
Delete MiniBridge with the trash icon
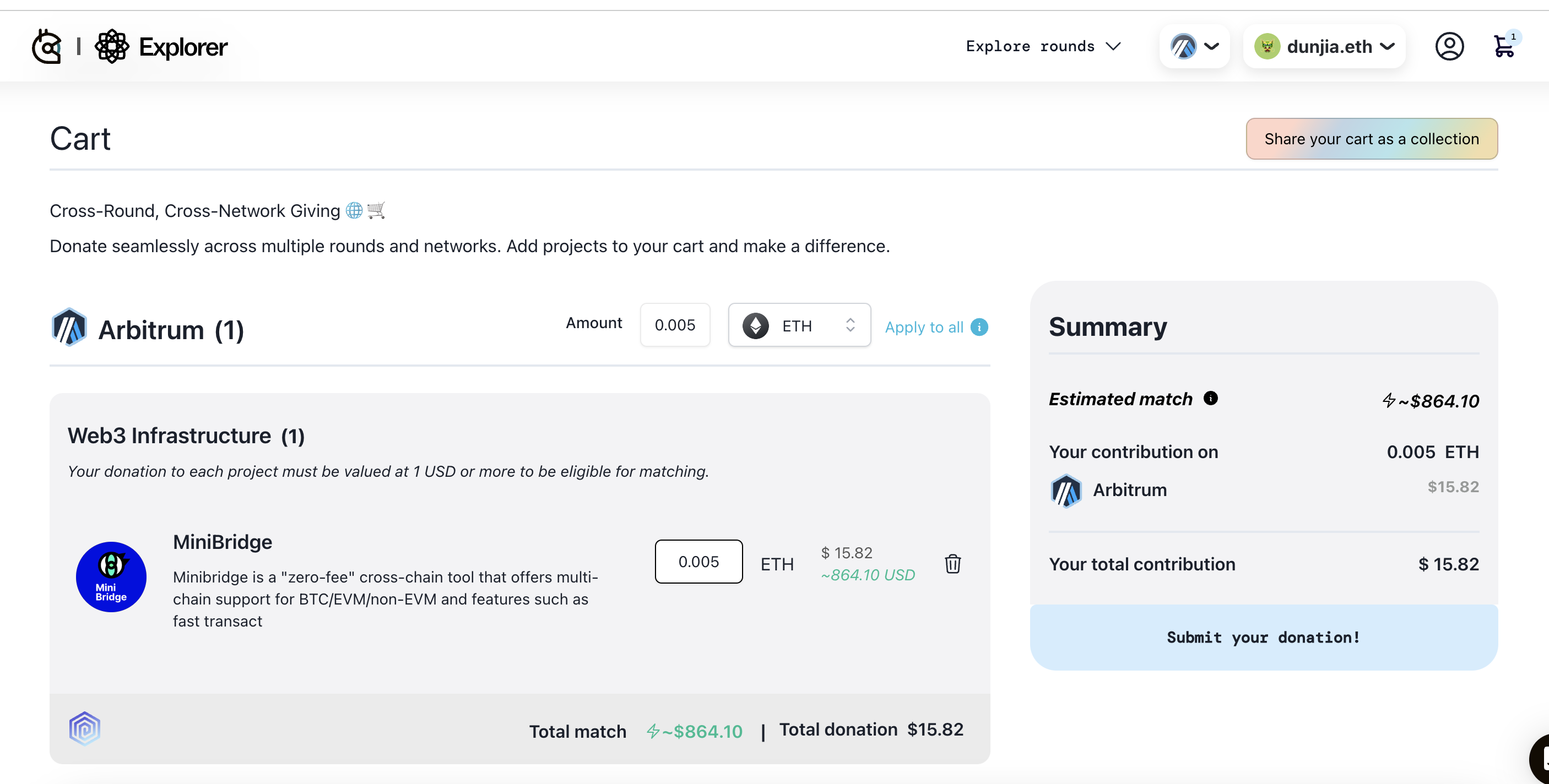[952, 563]
